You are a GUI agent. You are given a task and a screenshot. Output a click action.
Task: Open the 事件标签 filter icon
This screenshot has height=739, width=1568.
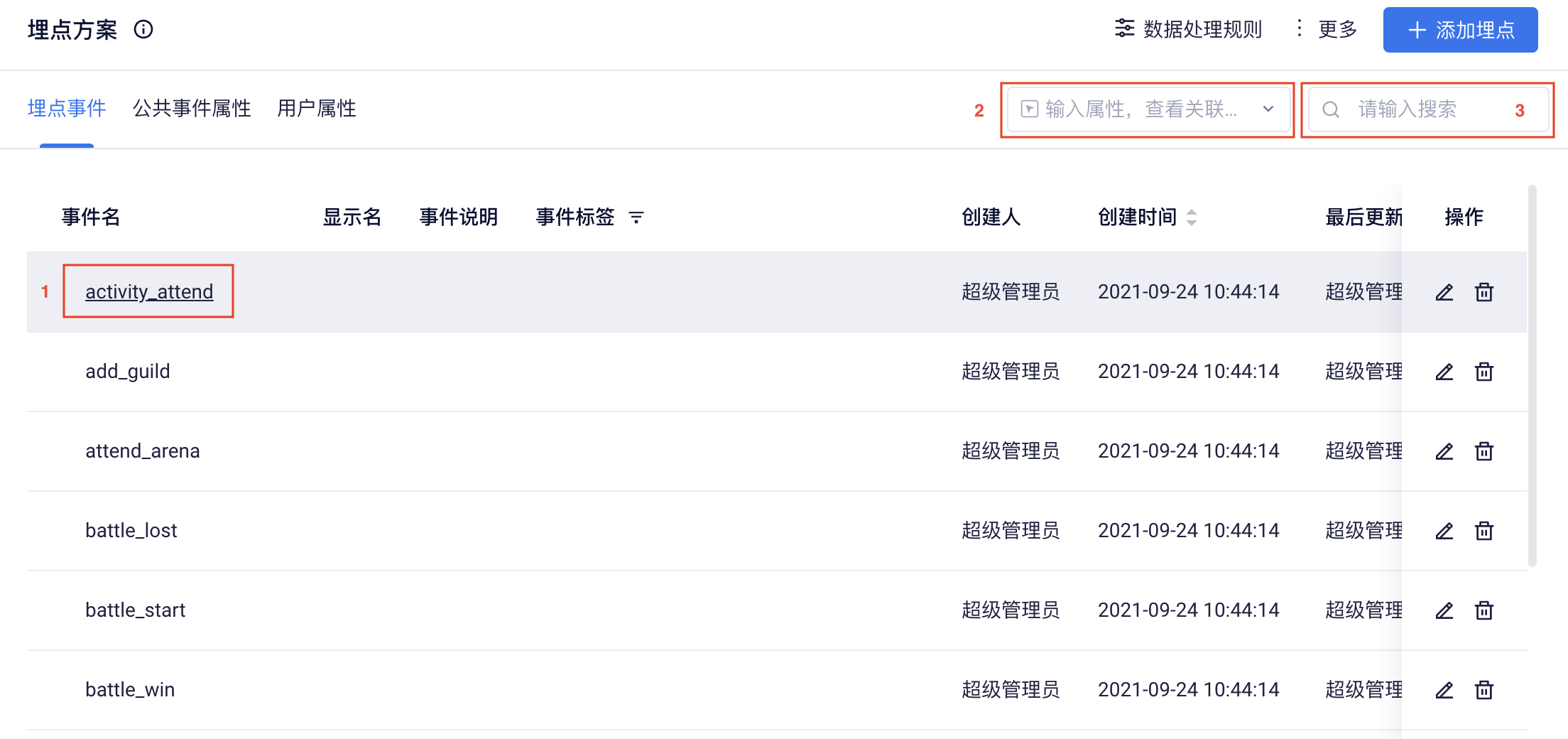pyautogui.click(x=636, y=217)
